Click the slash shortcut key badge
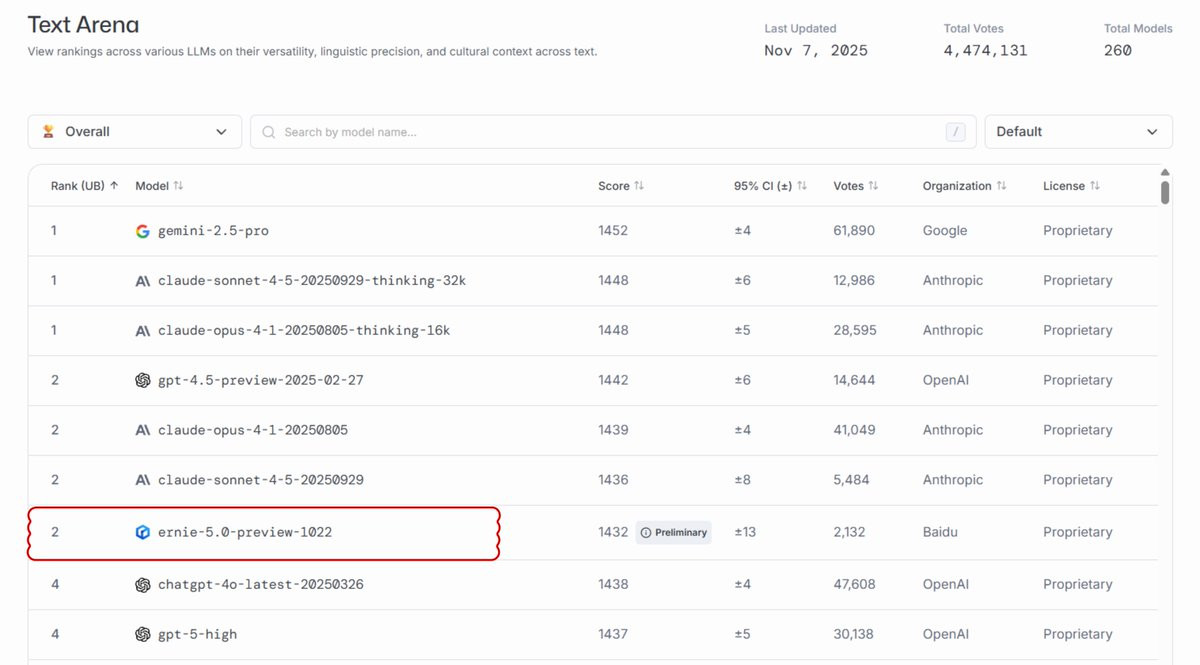Viewport: 1200px width, 665px height. [x=955, y=132]
